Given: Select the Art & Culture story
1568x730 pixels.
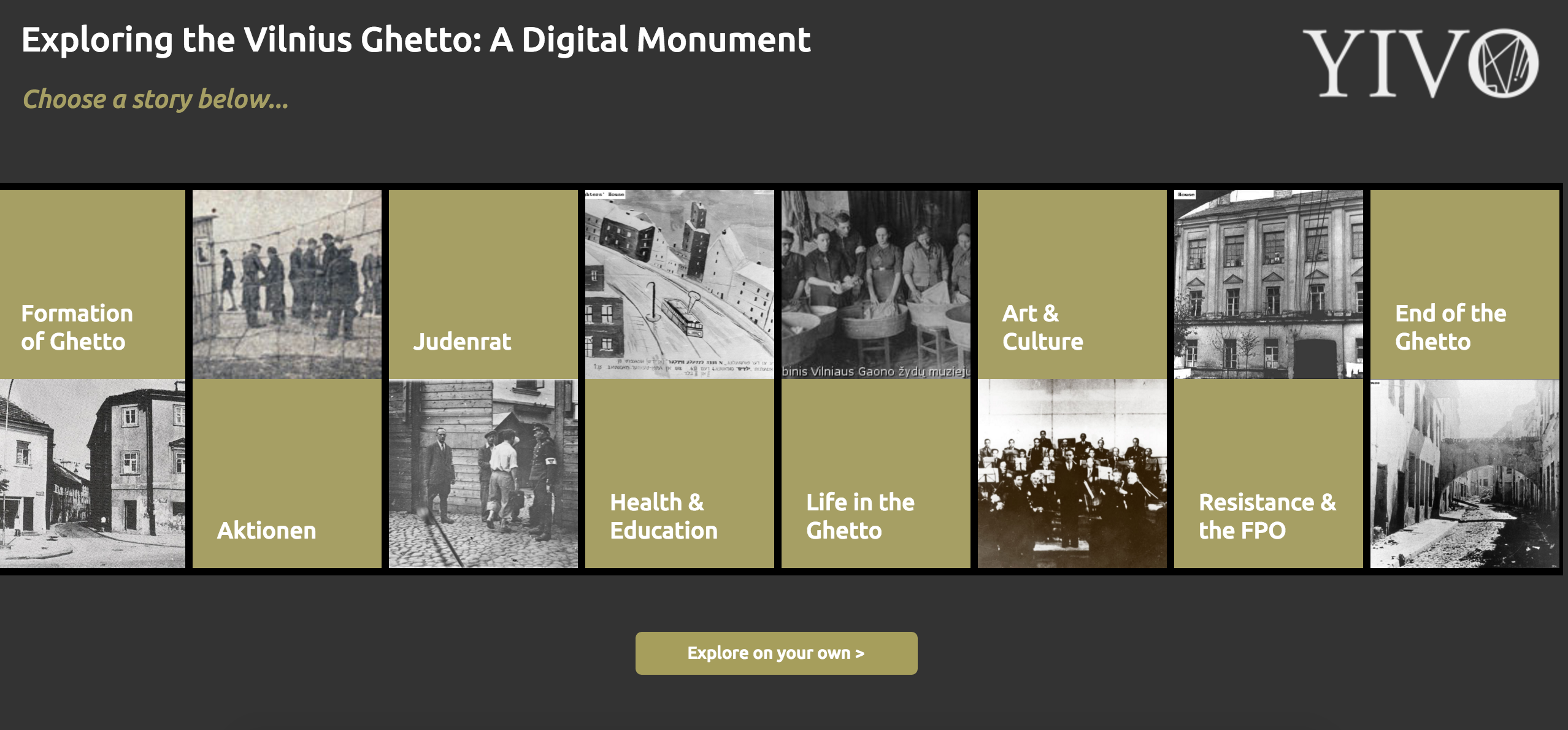Looking at the screenshot, I should tap(1072, 285).
